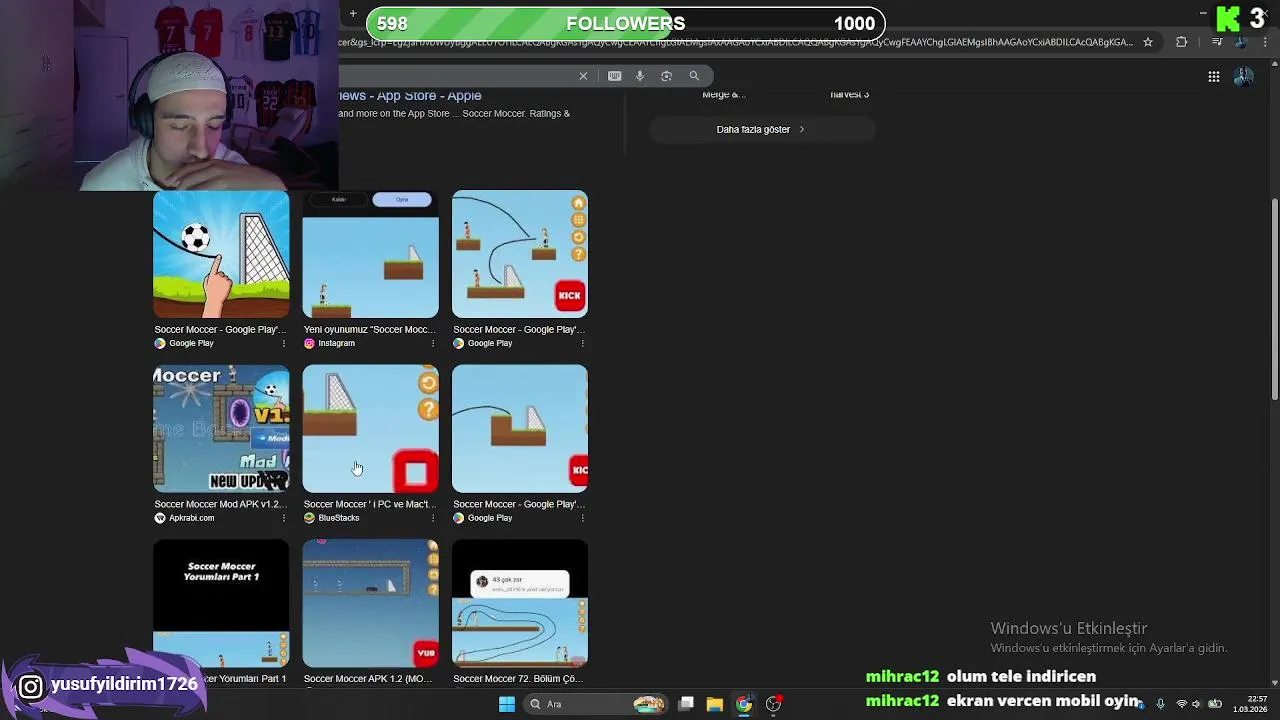Open the Google account avatar
The height and width of the screenshot is (720, 1280).
[x=1244, y=77]
